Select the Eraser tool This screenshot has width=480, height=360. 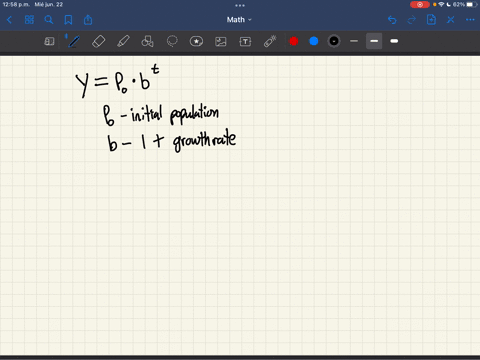click(98, 41)
